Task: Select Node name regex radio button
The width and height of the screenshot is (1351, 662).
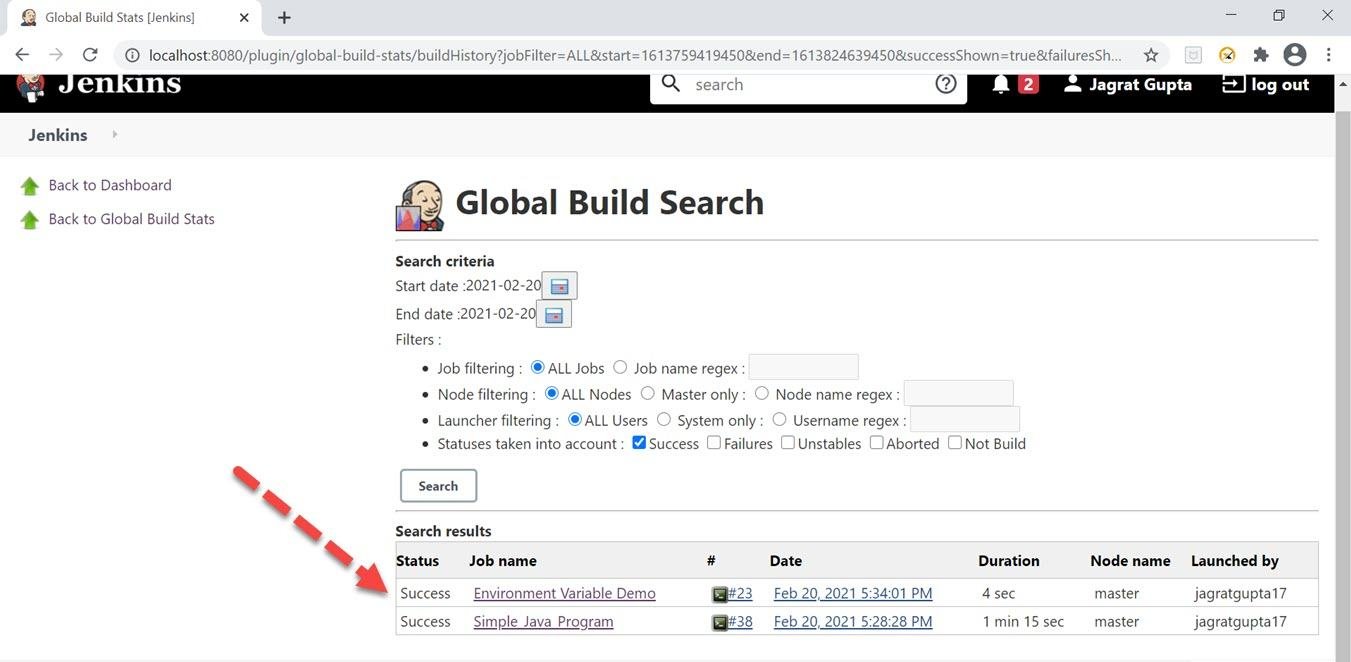Action: pyautogui.click(x=762, y=393)
